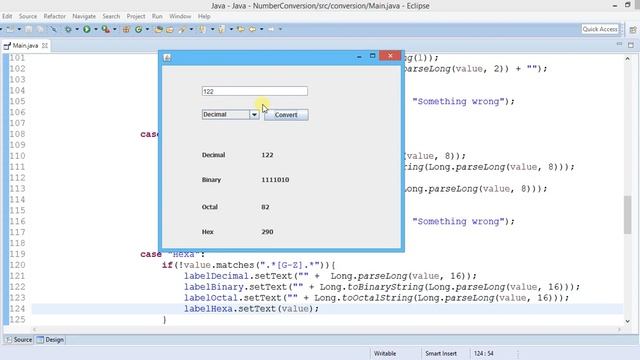Click the Writable status bar entry
This screenshot has width=640, height=360.
pos(385,353)
